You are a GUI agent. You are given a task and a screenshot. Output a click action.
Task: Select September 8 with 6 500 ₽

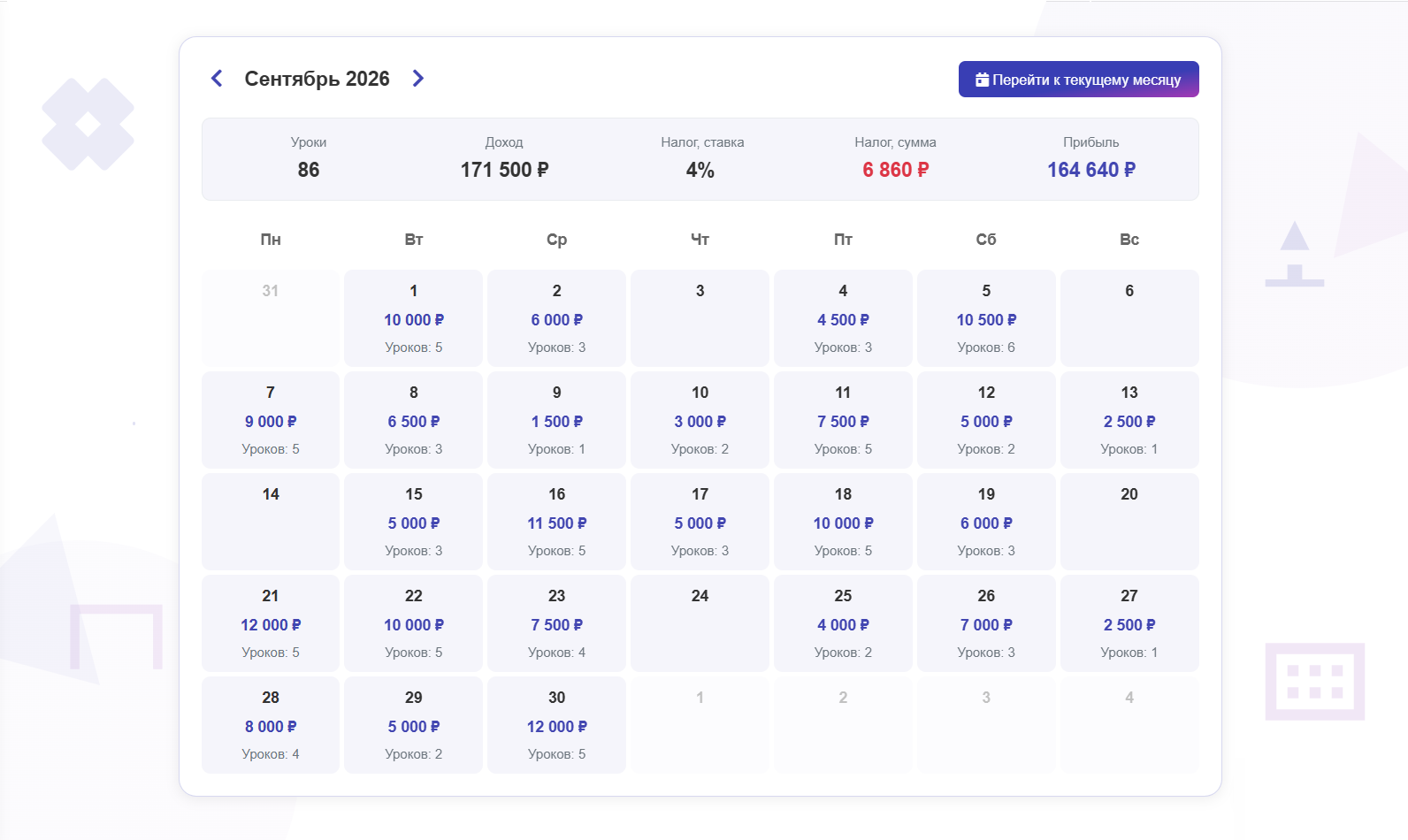(414, 420)
